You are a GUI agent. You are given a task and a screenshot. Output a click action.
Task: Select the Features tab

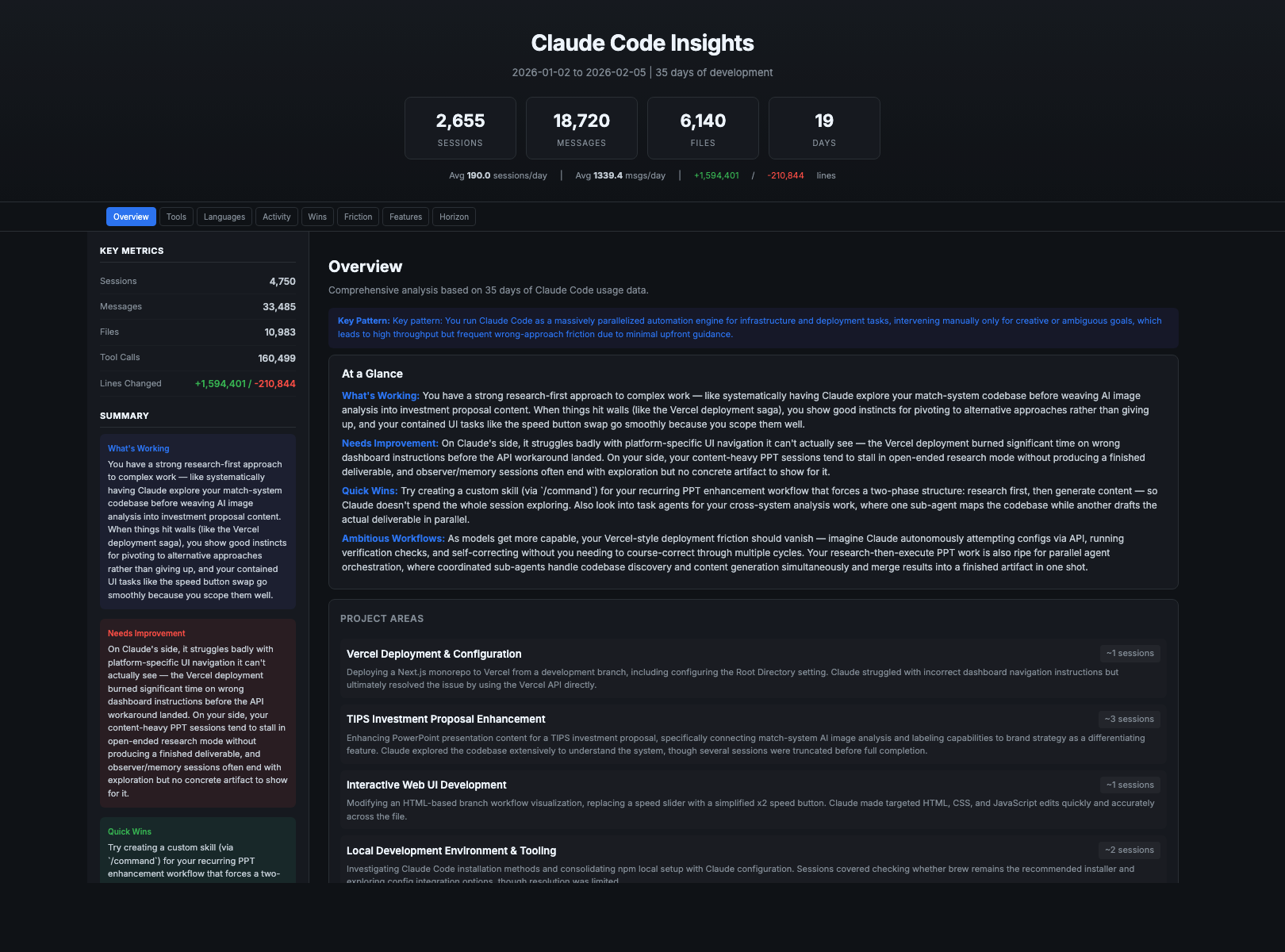click(405, 217)
